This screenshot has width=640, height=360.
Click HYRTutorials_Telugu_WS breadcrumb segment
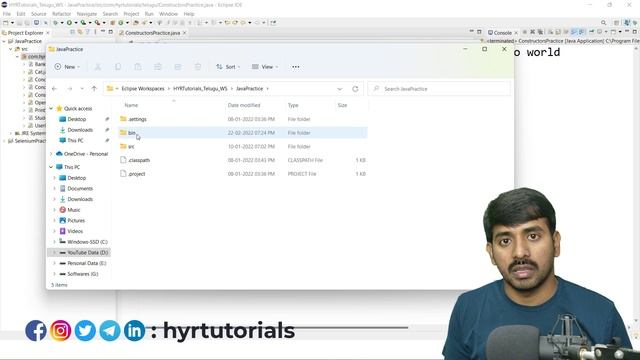point(200,89)
